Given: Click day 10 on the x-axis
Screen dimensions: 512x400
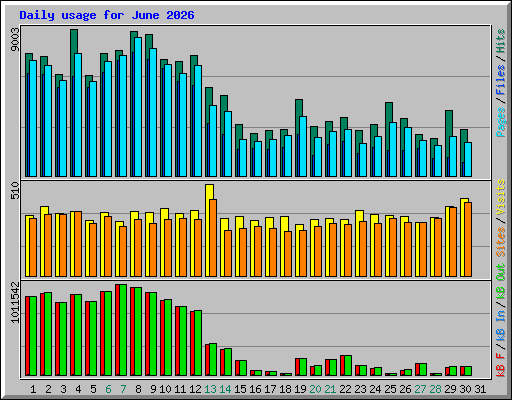Looking at the screenshot, I should point(165,389).
